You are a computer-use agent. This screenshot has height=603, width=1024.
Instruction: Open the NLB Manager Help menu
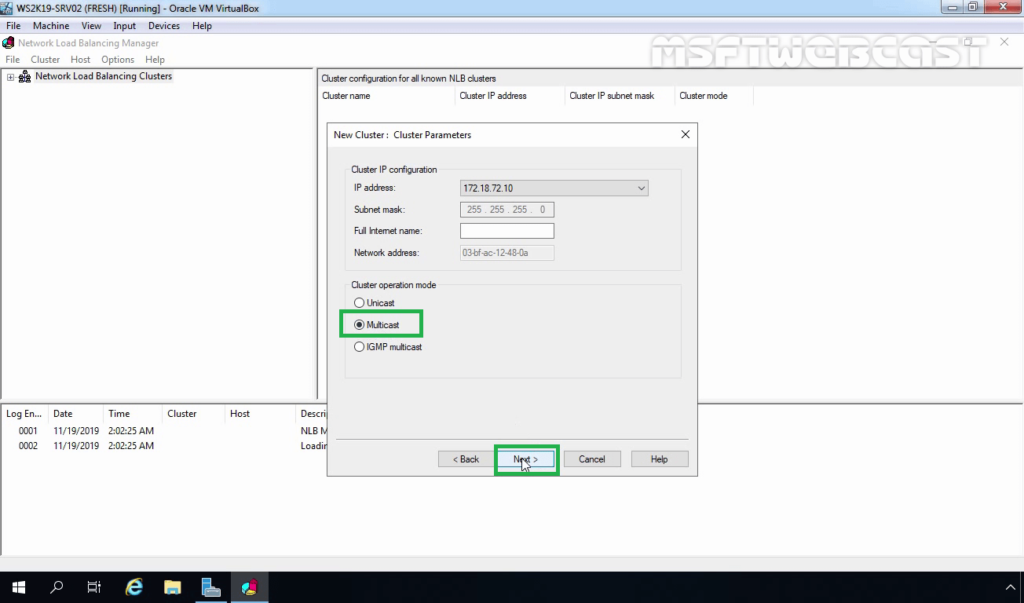(155, 59)
